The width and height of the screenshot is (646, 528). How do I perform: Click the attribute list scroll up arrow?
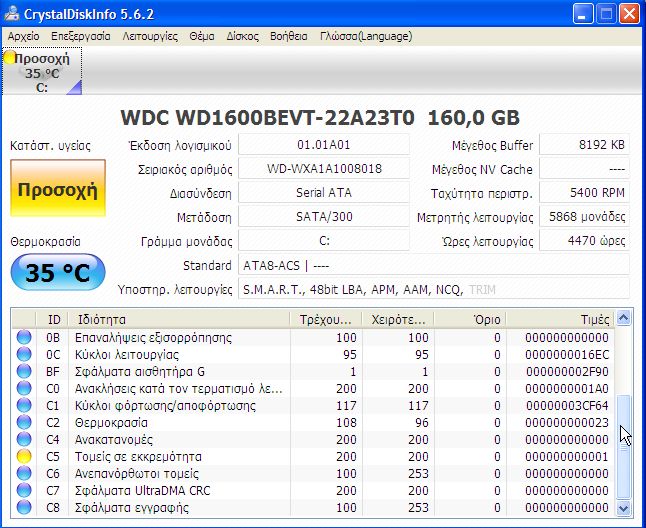pyautogui.click(x=624, y=318)
